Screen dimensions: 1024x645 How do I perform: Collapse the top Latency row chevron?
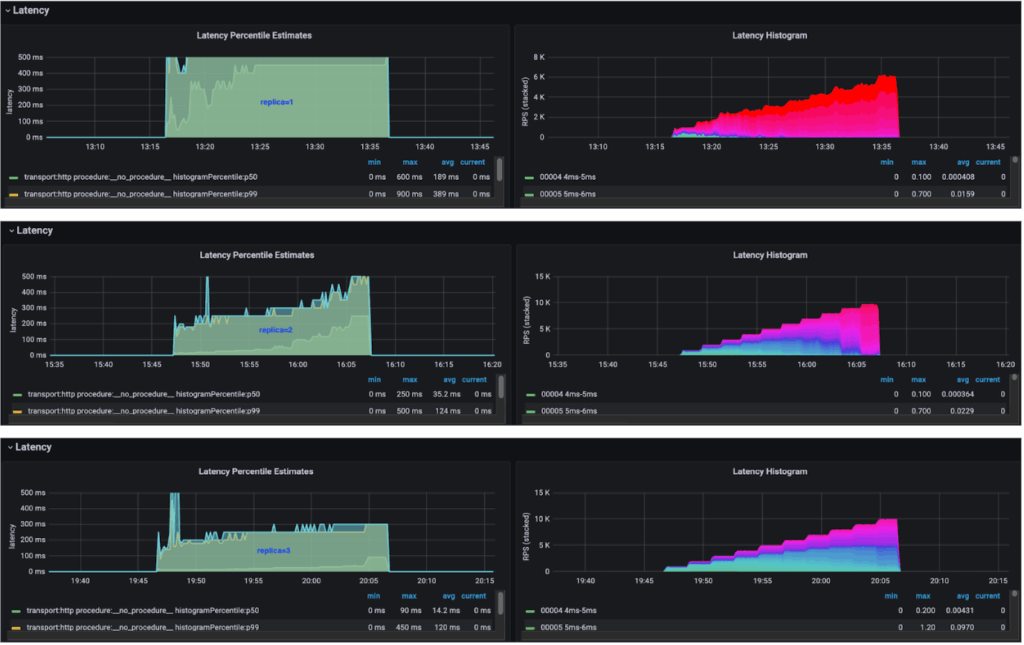tap(10, 10)
